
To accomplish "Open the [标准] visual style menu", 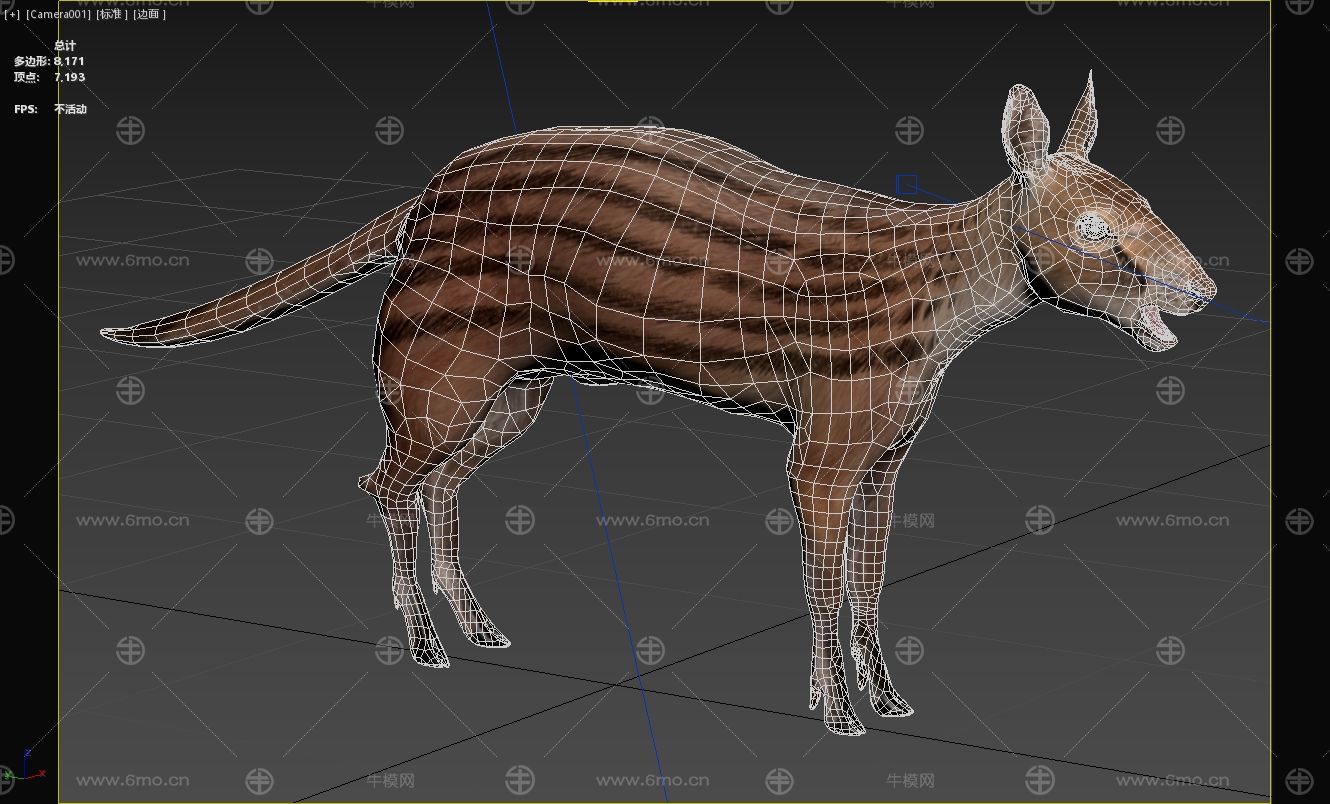I will pyautogui.click(x=112, y=14).
